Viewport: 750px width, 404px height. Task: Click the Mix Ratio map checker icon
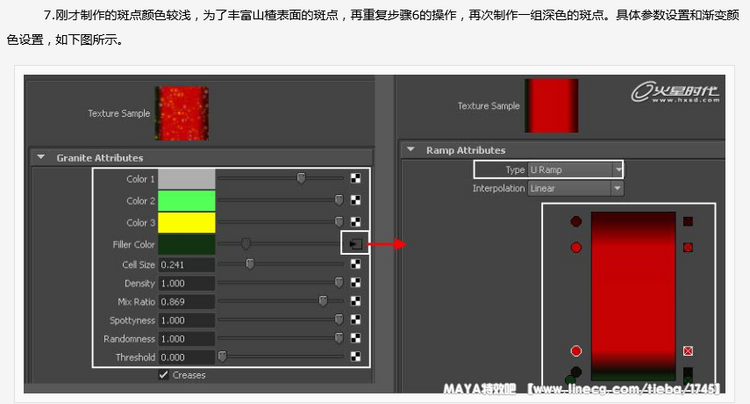tap(355, 302)
